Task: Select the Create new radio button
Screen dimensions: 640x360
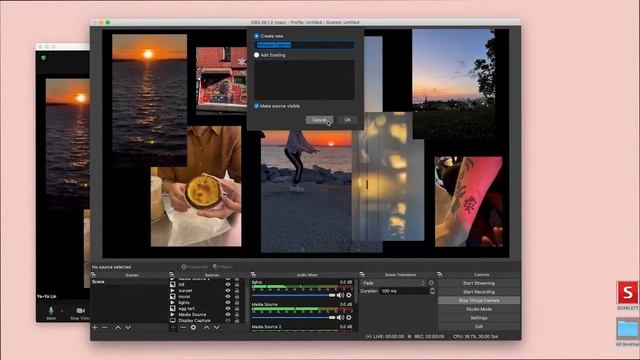Action: tap(256, 36)
